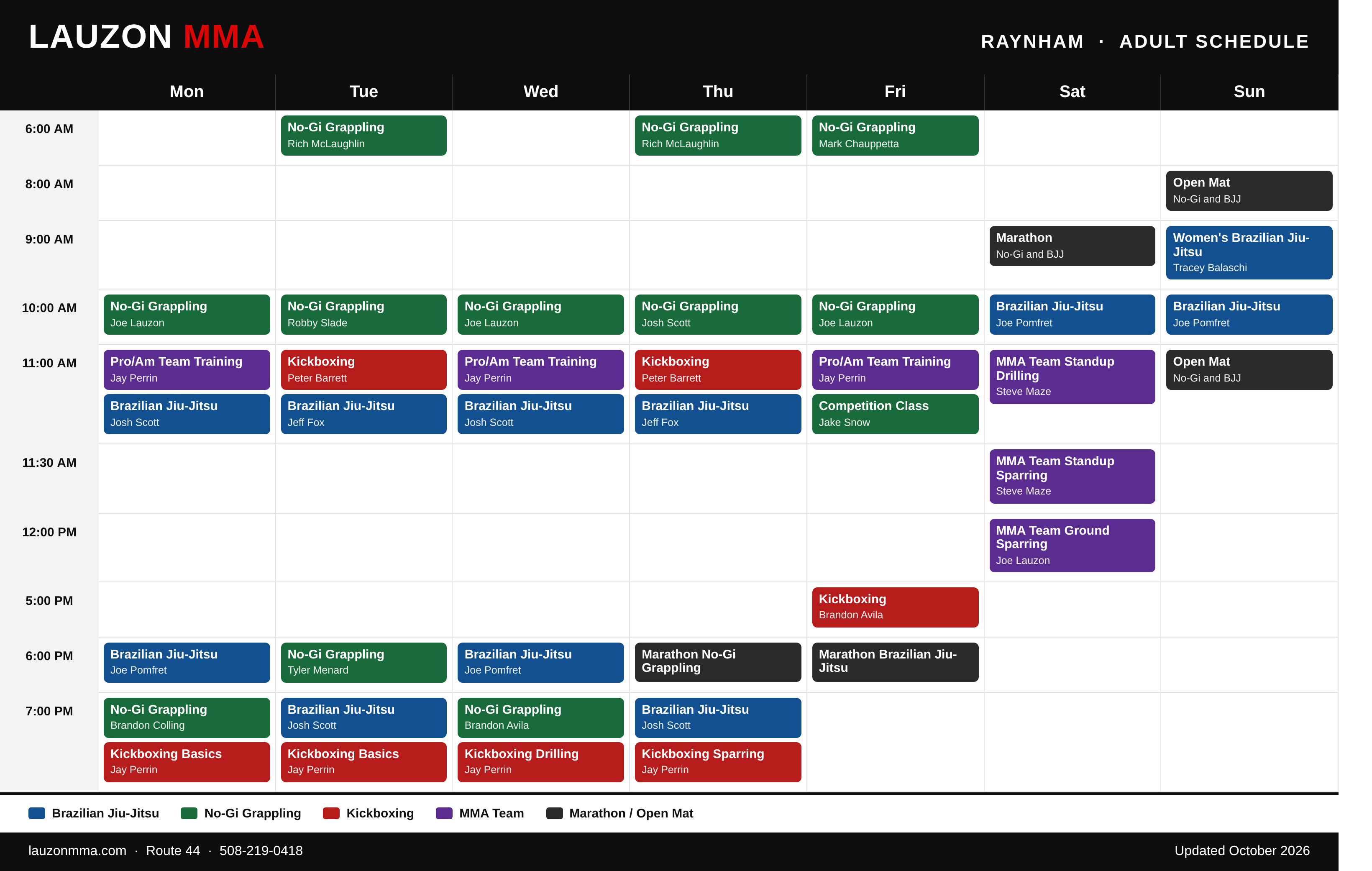Open Monday 7:00 PM No-Gi Grappling with Brandon Colling
Screen dimensions: 1372x871
coord(187,718)
